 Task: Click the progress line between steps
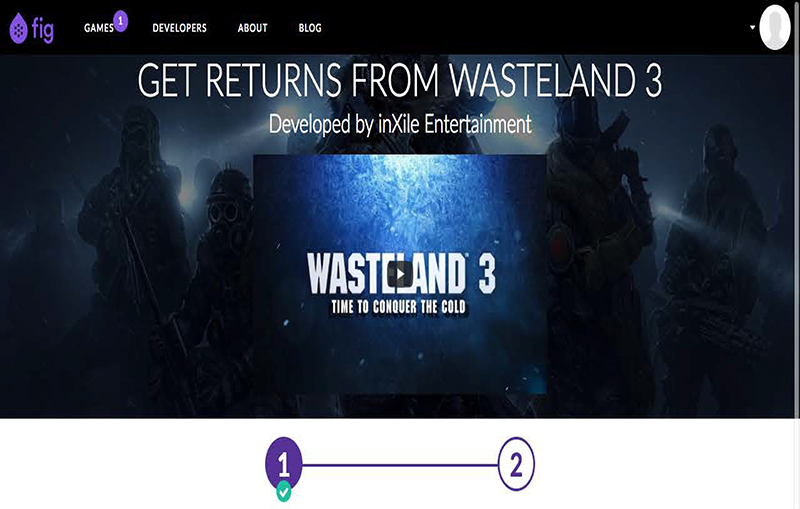[400, 465]
